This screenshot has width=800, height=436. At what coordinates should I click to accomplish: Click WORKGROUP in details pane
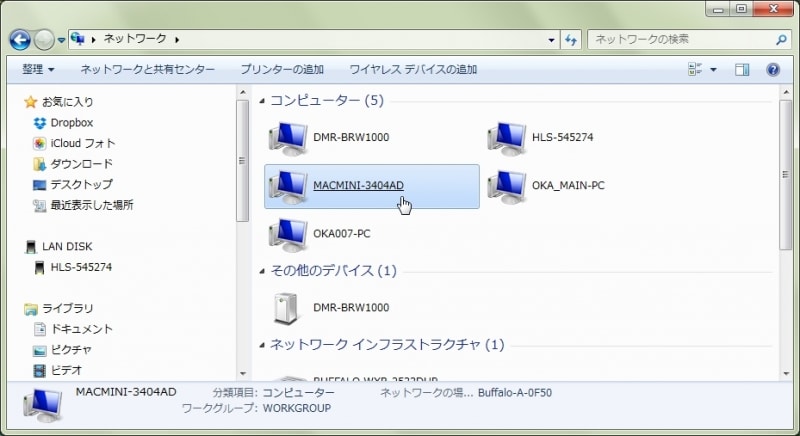(296, 408)
